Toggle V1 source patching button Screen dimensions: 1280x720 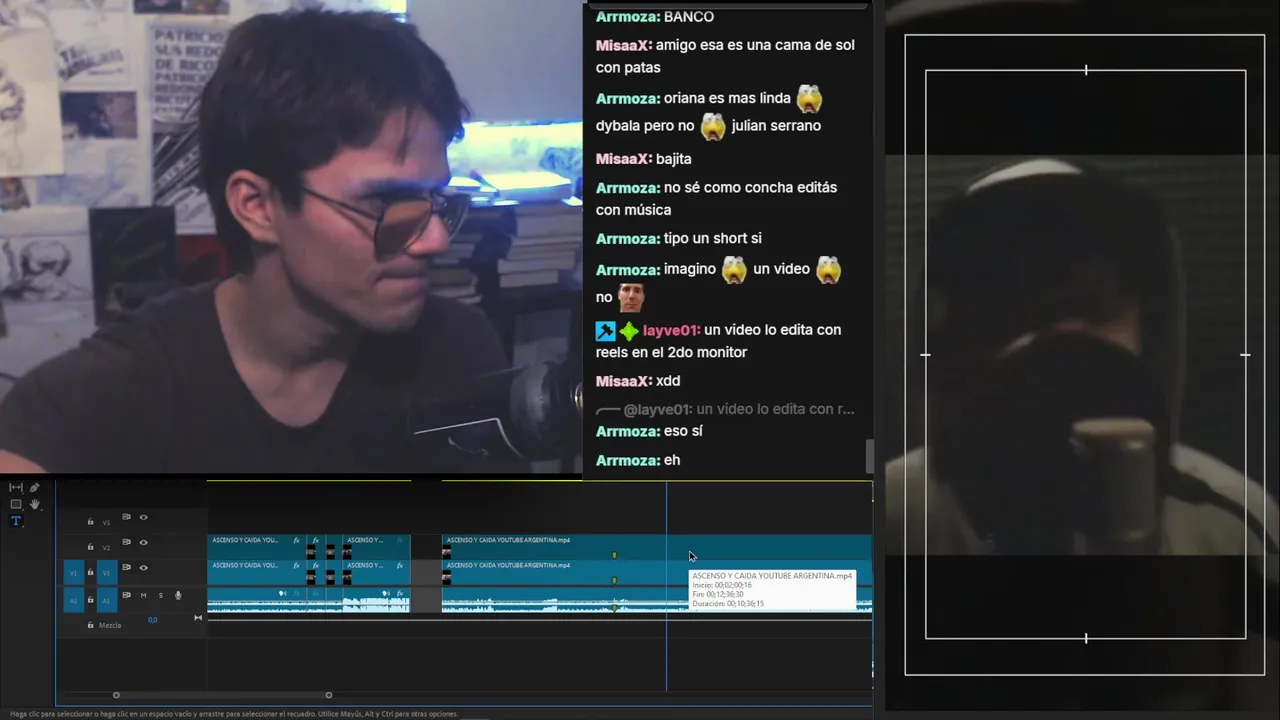tap(73, 572)
